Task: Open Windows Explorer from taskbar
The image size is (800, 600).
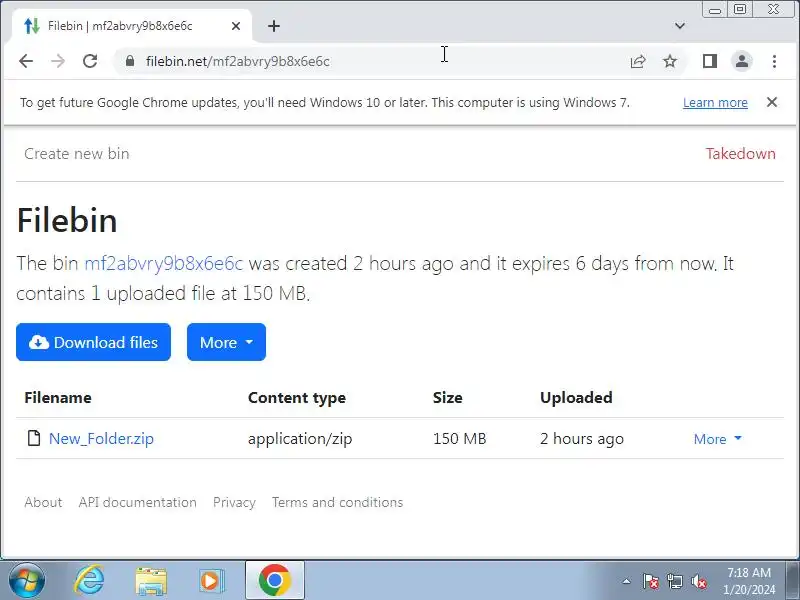Action: point(151,581)
